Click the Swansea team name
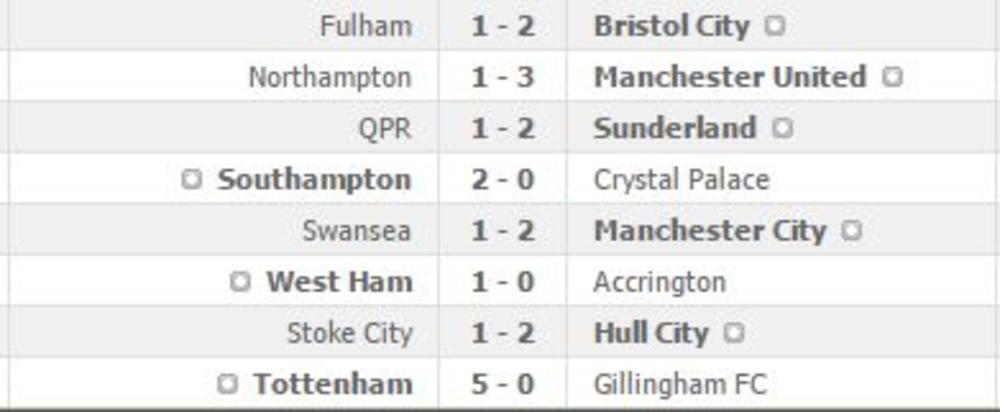The height and width of the screenshot is (412, 1000). pos(357,231)
